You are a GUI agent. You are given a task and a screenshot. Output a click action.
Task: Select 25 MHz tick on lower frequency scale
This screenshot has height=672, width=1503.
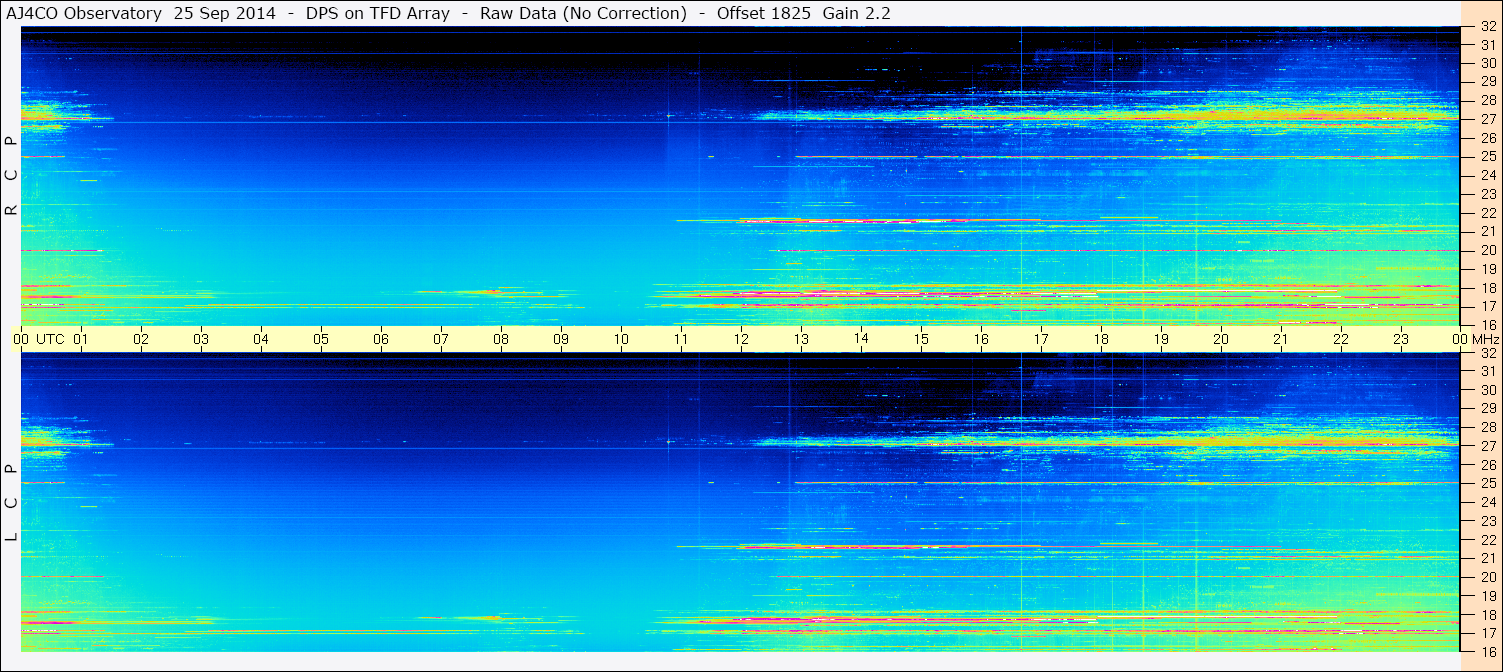coord(1487,484)
